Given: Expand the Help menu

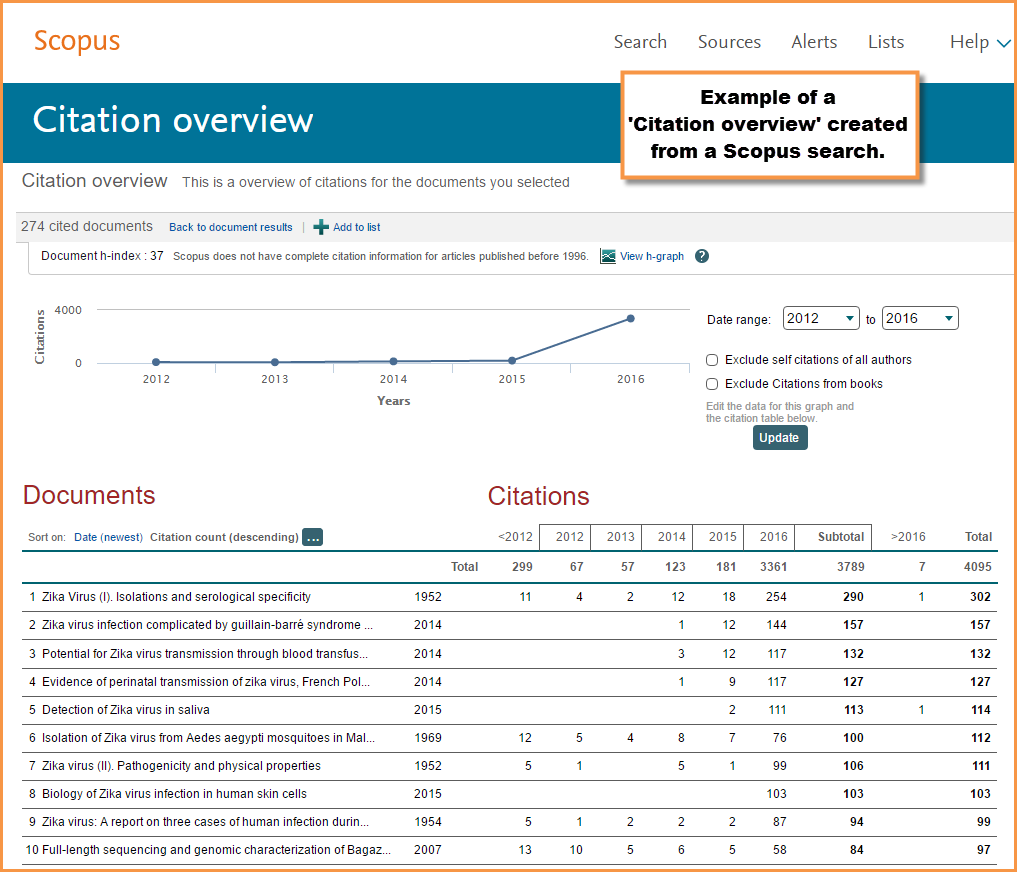Looking at the screenshot, I should pos(981,42).
